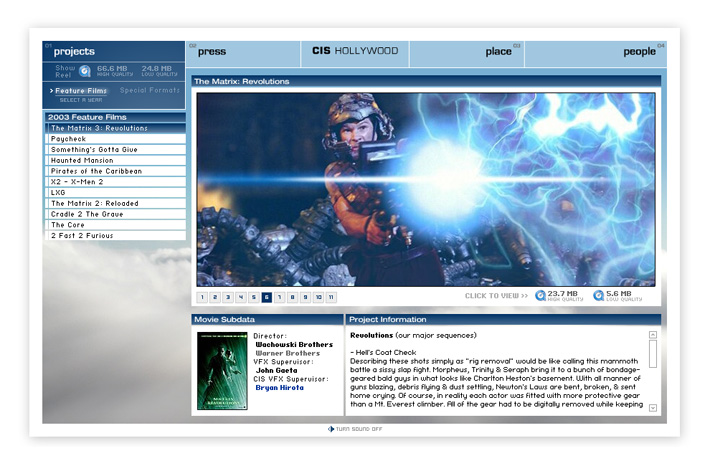Click the Project Information scroll up arrow

(652, 335)
